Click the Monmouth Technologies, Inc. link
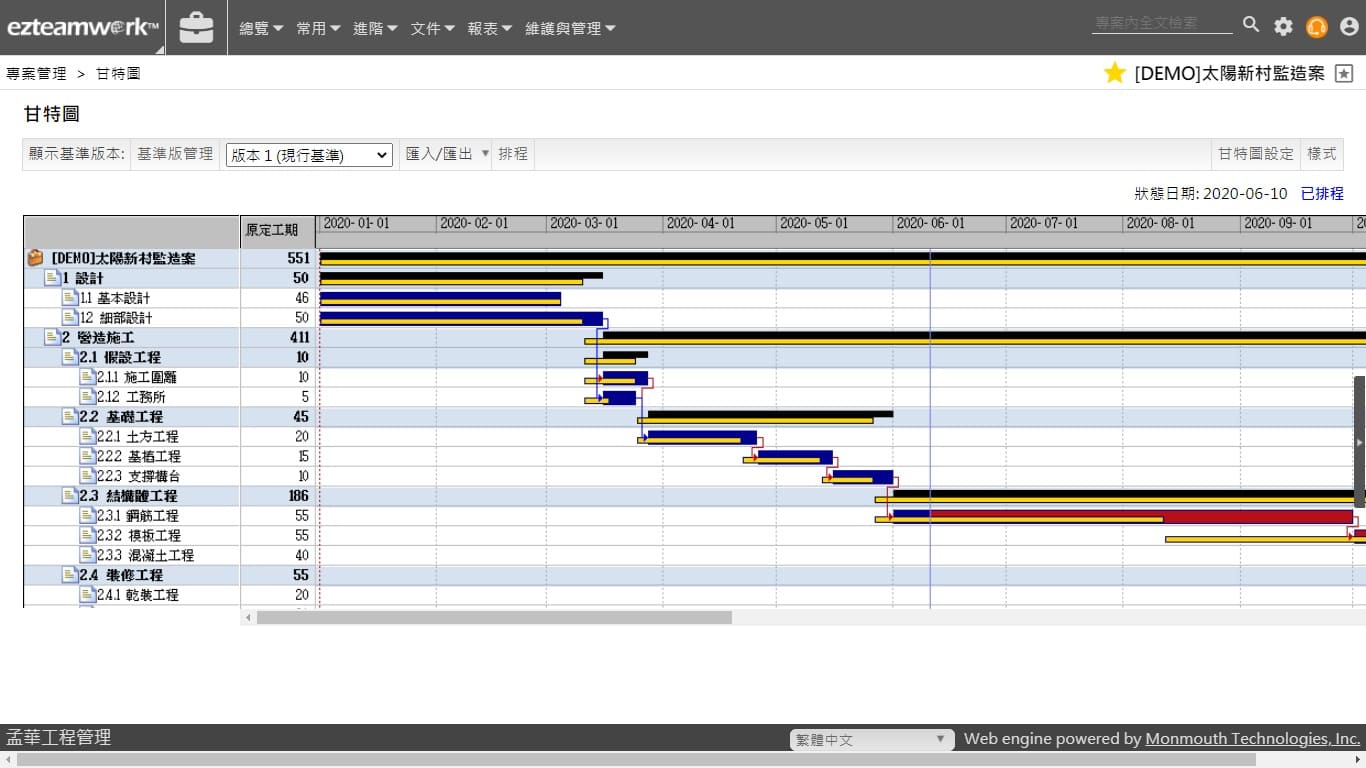 point(1252,739)
